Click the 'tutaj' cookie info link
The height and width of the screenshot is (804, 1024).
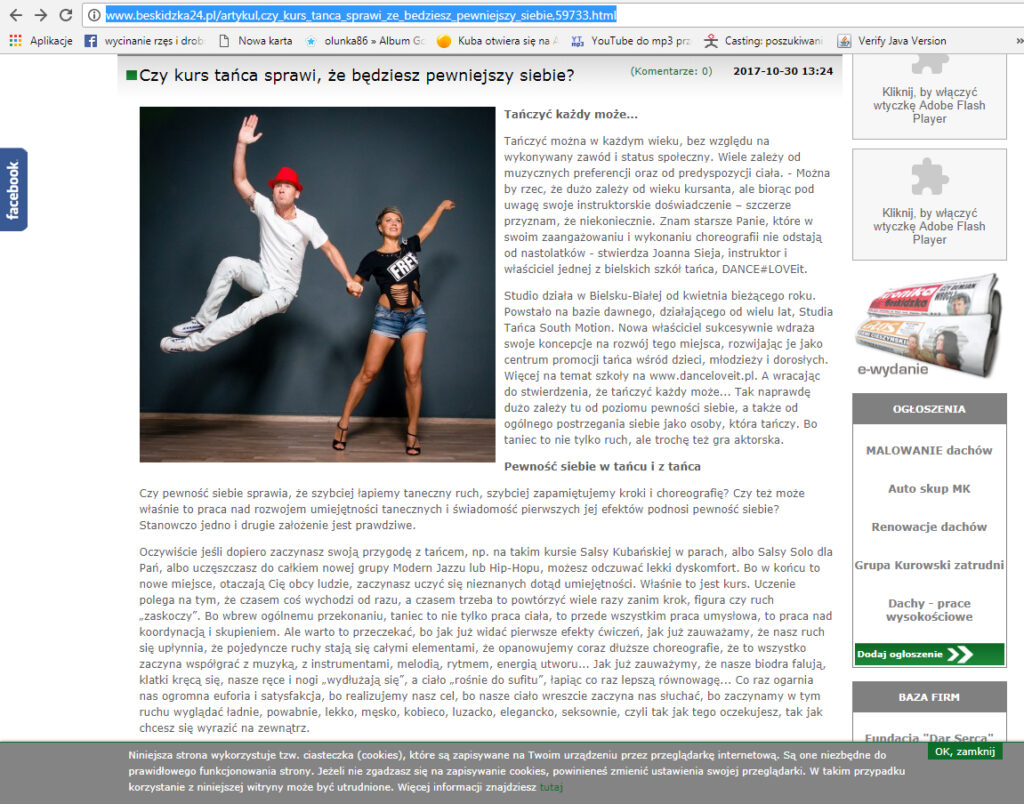point(551,788)
